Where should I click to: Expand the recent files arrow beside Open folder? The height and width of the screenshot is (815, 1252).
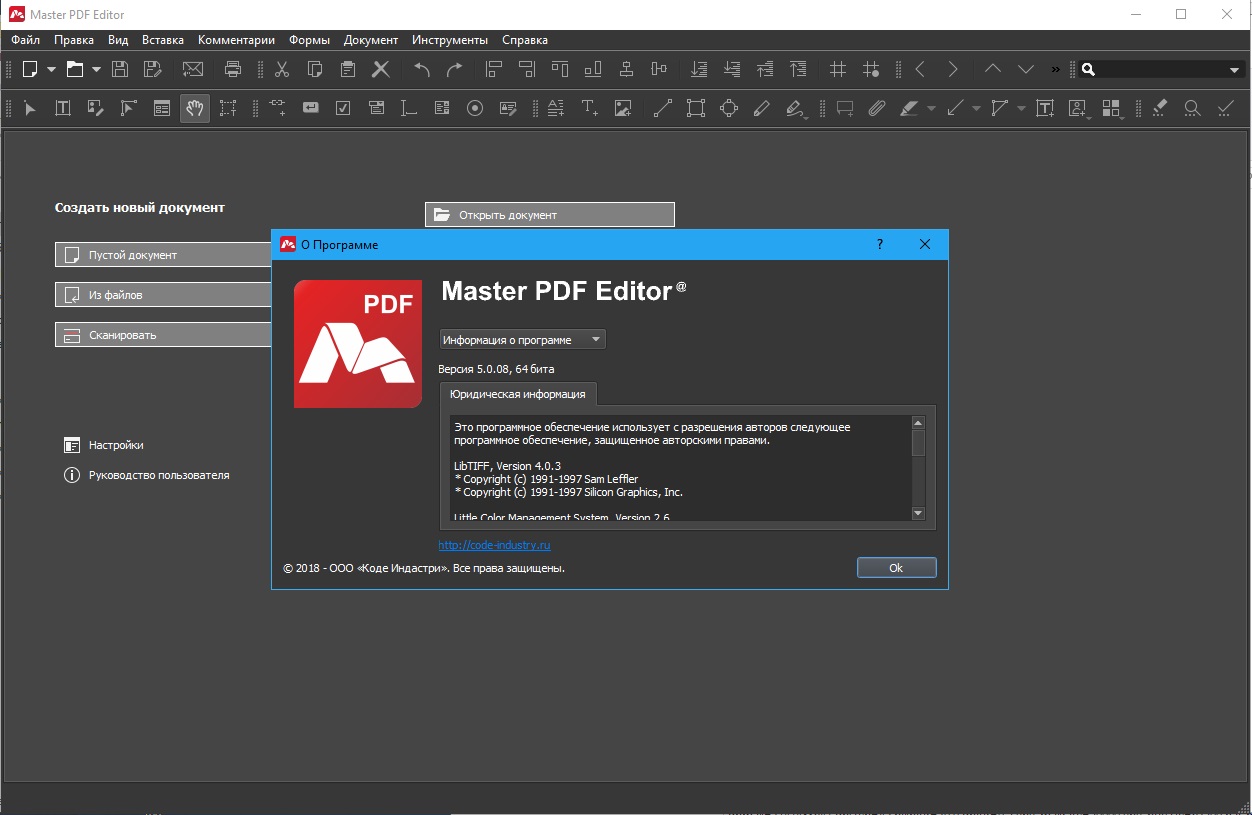[x=97, y=70]
